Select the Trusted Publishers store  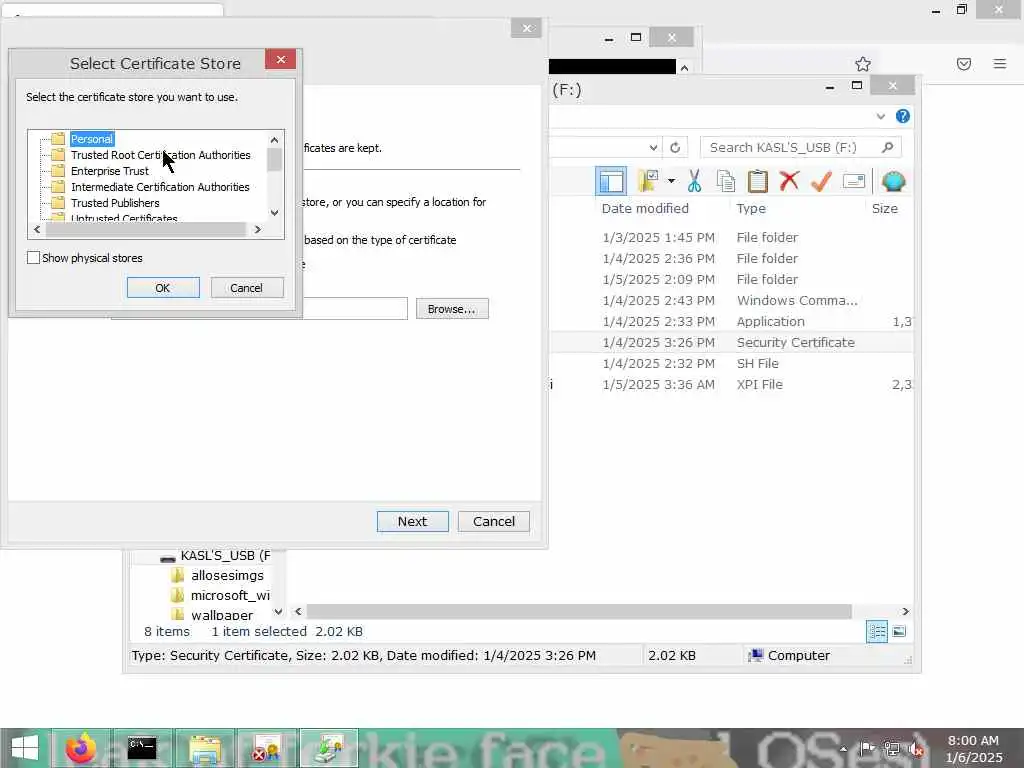coord(115,203)
